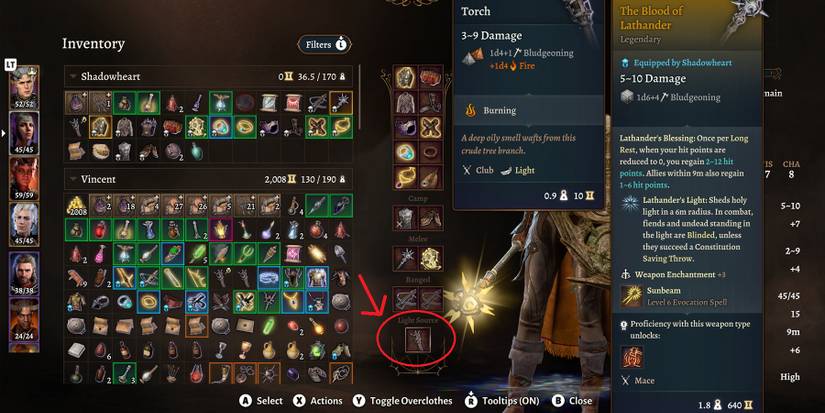This screenshot has height=413, width=825.
Task: Choose the ranged crossbow equipment slot
Action: 405,299
